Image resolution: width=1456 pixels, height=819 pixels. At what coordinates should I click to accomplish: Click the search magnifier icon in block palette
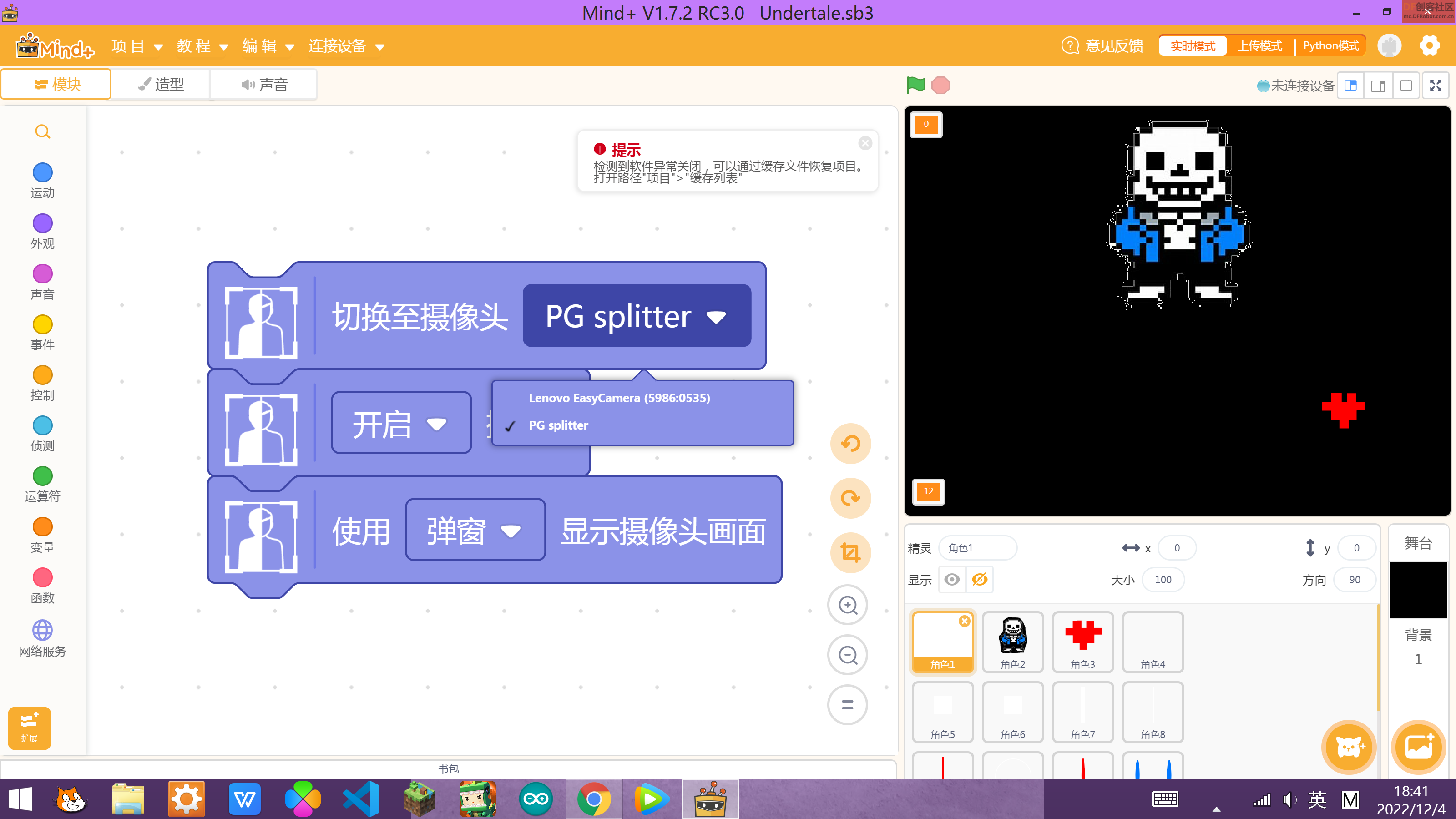[x=42, y=131]
